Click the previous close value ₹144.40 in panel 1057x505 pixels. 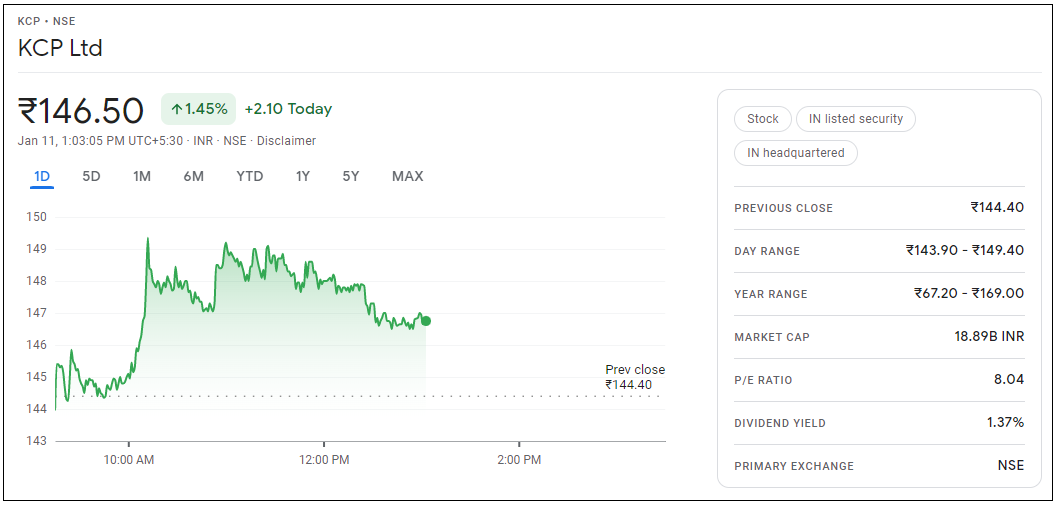pos(997,208)
